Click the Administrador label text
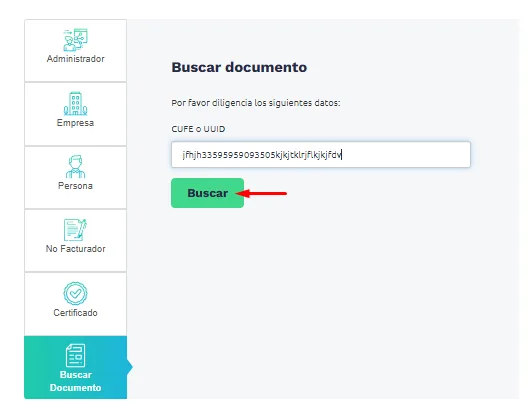 pyautogui.click(x=75, y=59)
